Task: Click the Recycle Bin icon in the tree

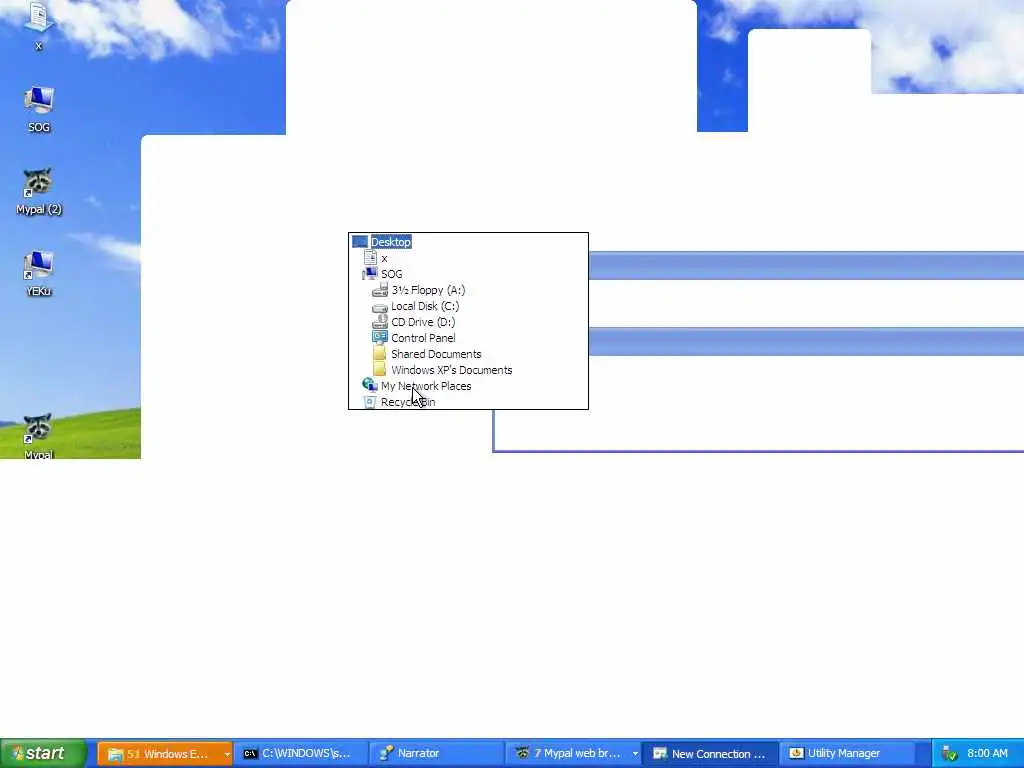Action: point(370,402)
